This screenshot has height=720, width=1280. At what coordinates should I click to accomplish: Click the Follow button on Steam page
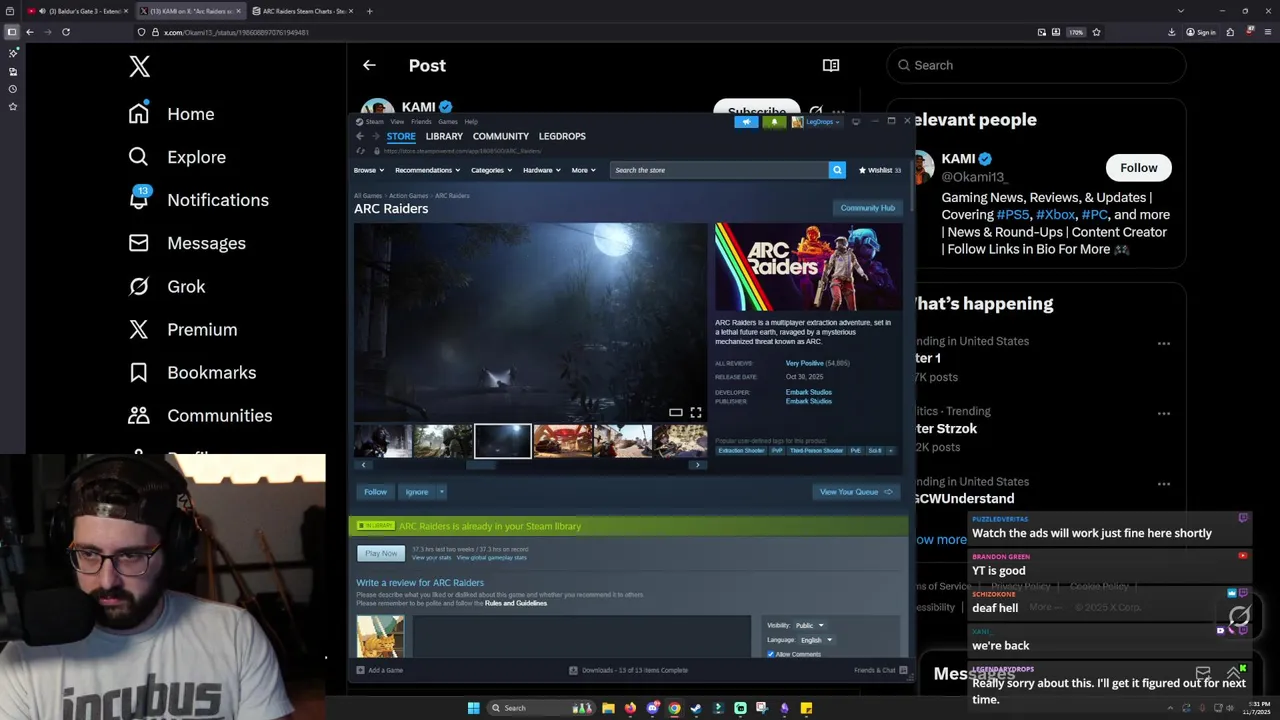click(x=375, y=492)
